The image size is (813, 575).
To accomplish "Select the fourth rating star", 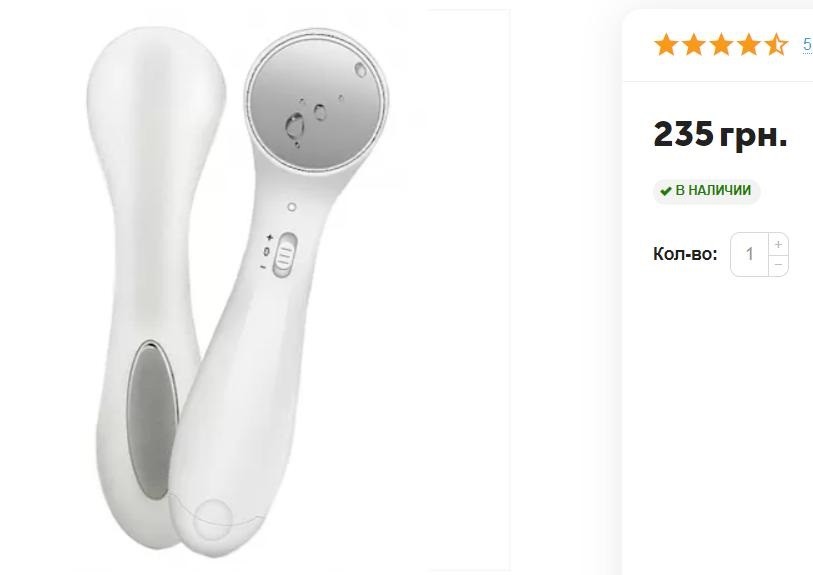I will (748, 44).
